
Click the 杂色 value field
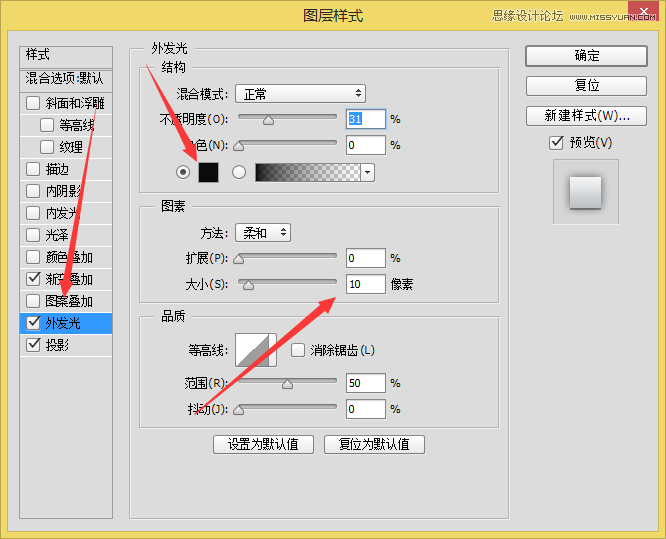(x=366, y=145)
